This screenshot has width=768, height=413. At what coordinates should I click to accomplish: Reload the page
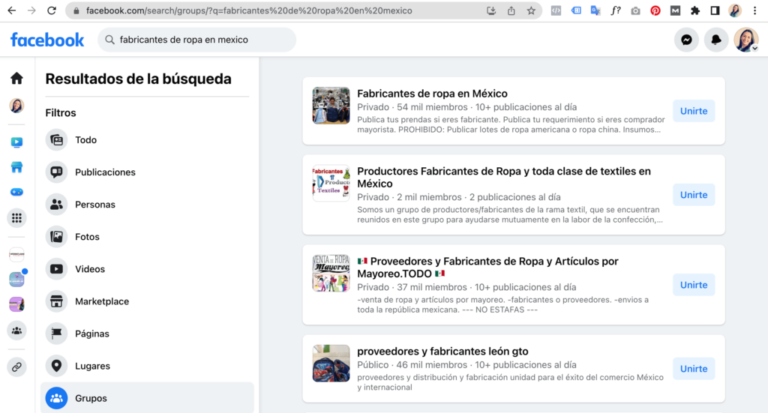51,10
